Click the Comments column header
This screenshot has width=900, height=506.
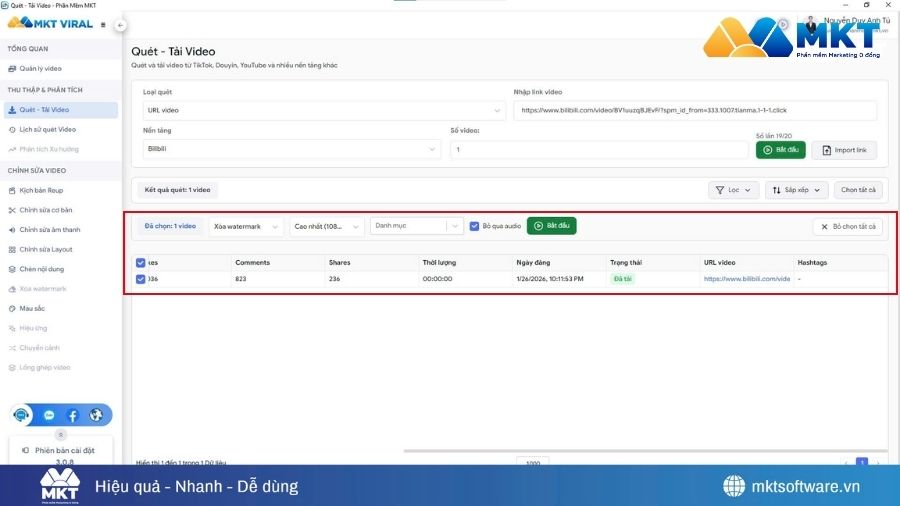pyautogui.click(x=253, y=263)
